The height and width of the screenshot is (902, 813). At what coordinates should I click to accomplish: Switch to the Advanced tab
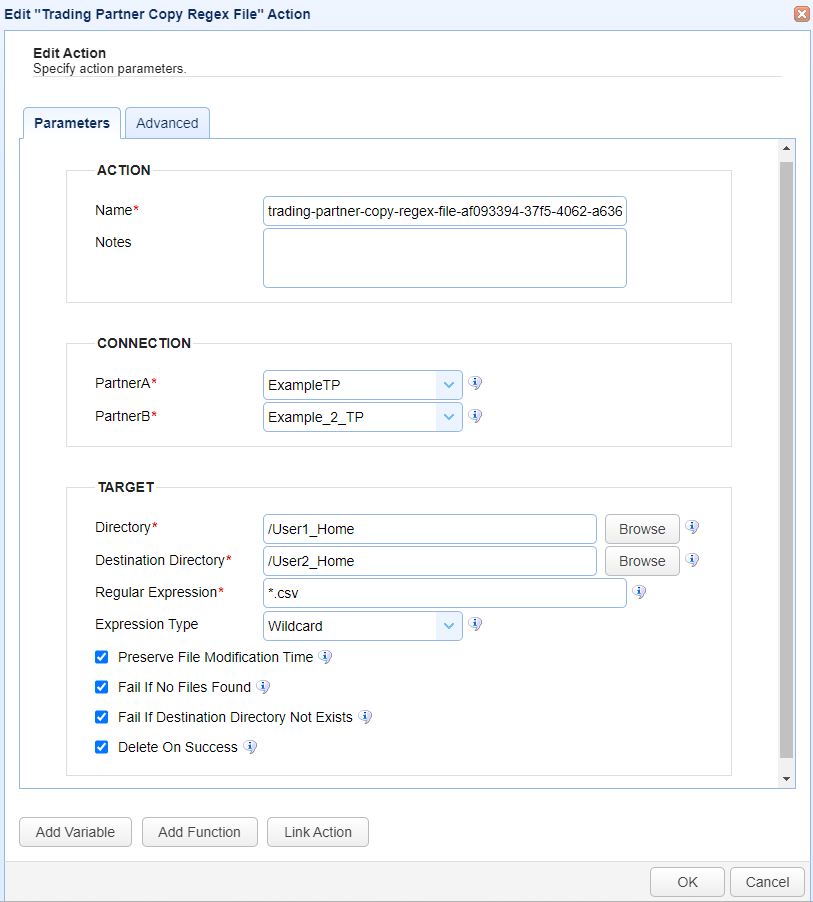[167, 123]
